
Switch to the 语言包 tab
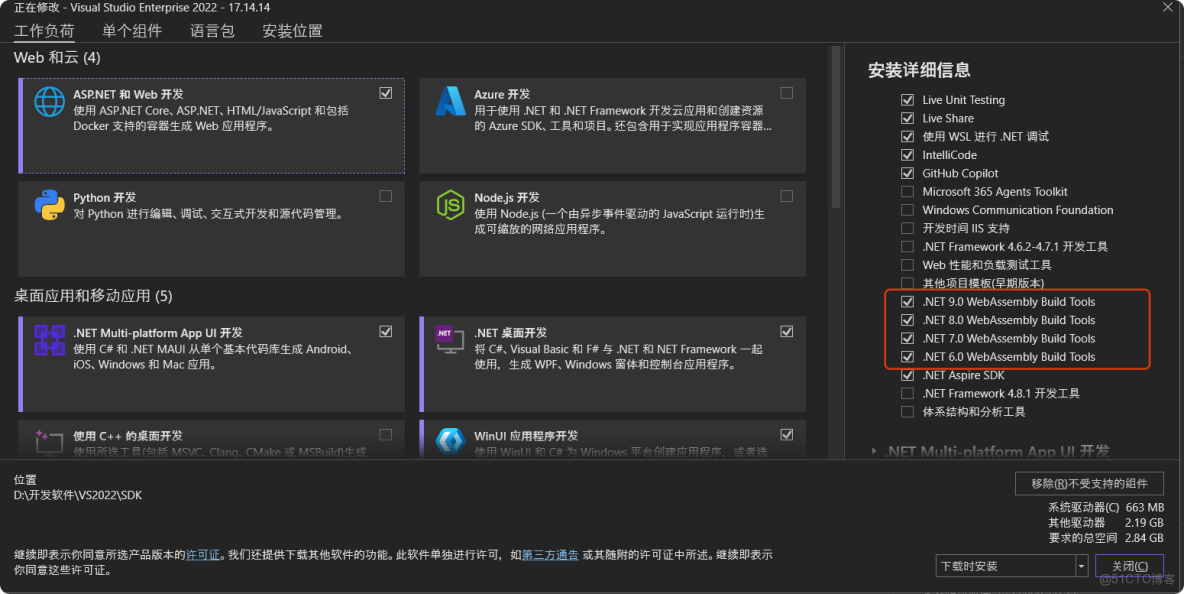(x=211, y=31)
